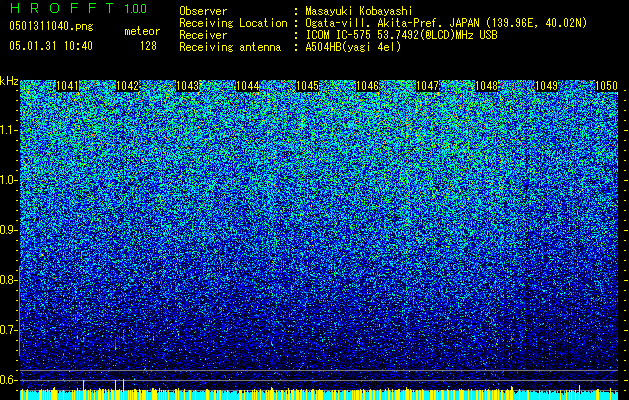Click the 1.1 frequency axis label

coord(8,130)
